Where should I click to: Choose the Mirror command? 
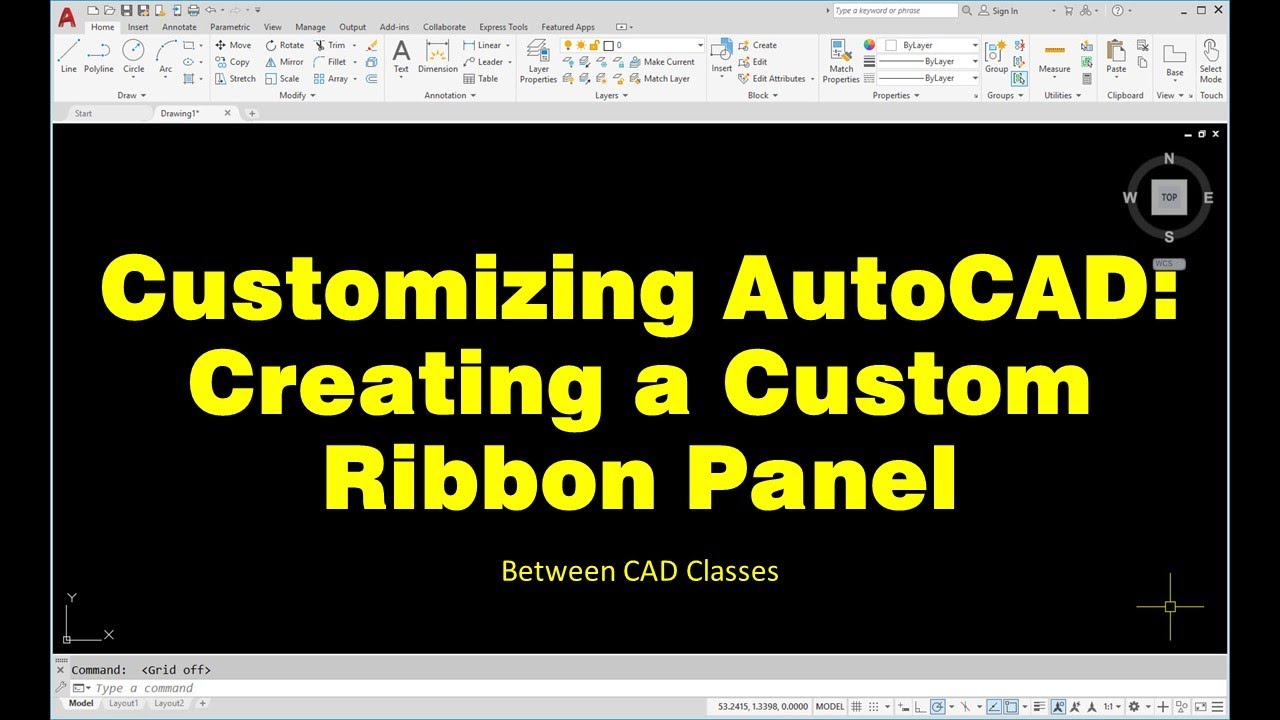(x=284, y=62)
